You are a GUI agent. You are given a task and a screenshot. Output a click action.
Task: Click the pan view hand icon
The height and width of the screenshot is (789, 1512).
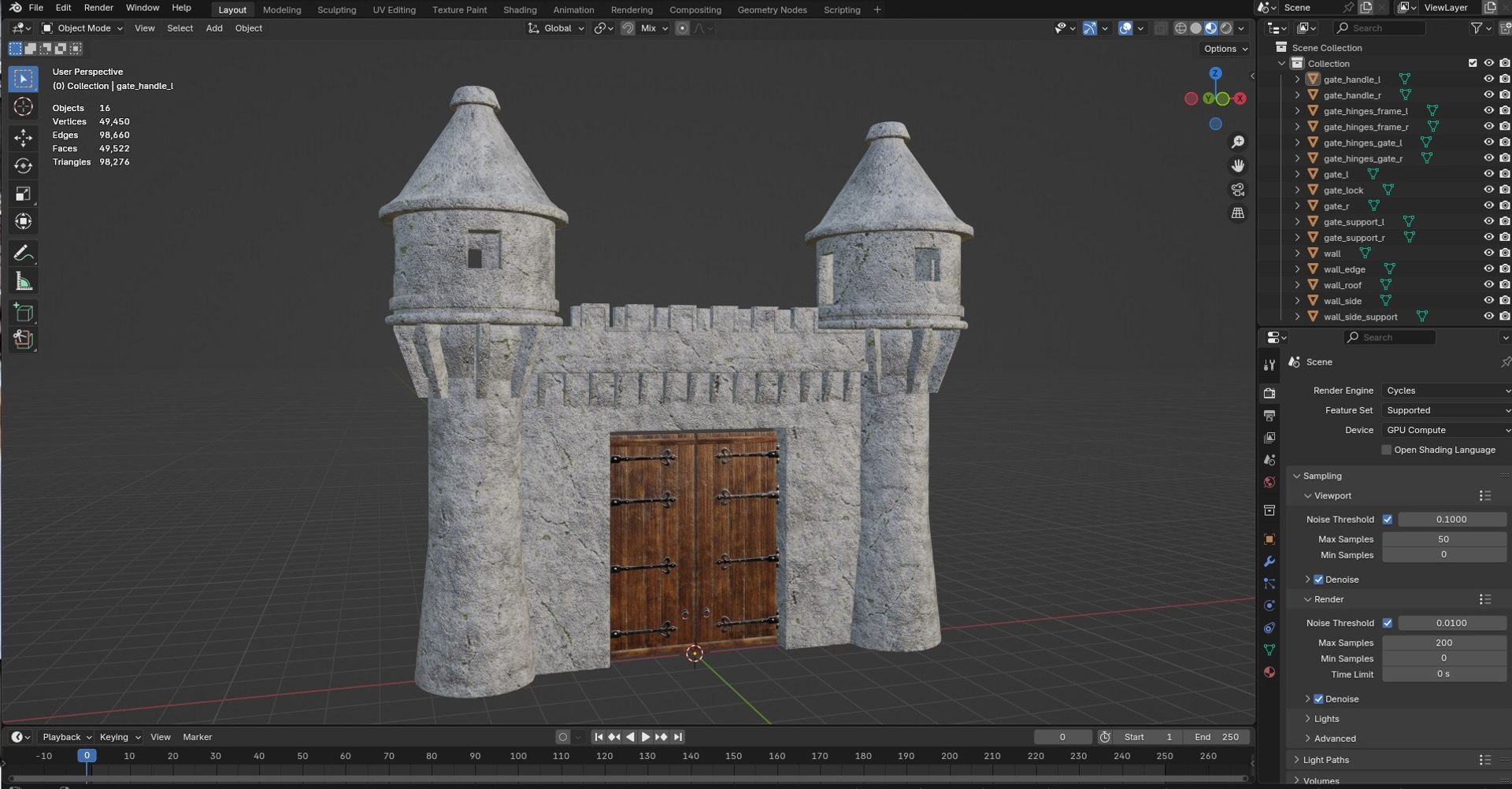click(1238, 165)
